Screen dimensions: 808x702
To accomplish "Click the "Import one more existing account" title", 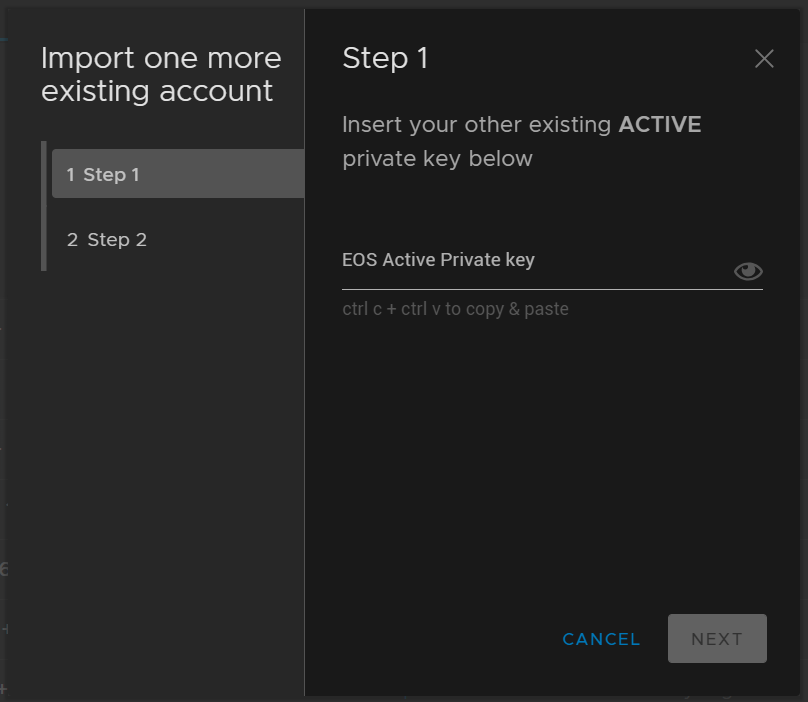I will [161, 75].
